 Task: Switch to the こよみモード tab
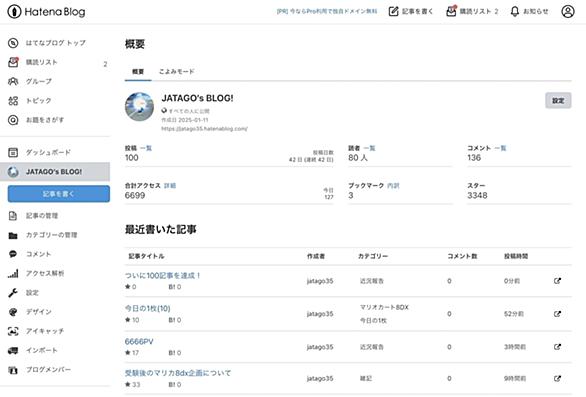tap(177, 71)
